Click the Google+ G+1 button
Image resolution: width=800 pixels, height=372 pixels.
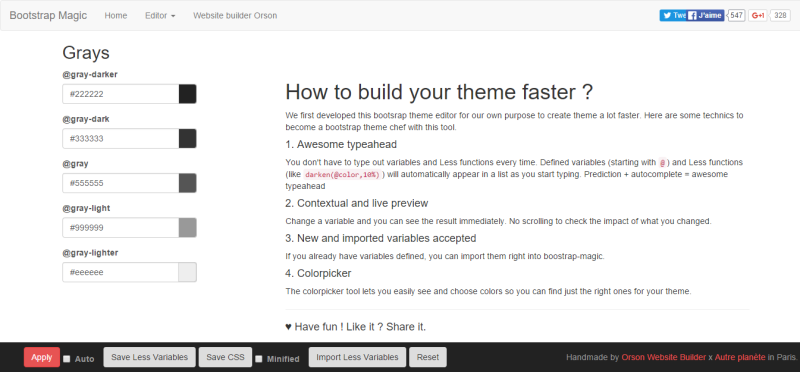(x=758, y=15)
